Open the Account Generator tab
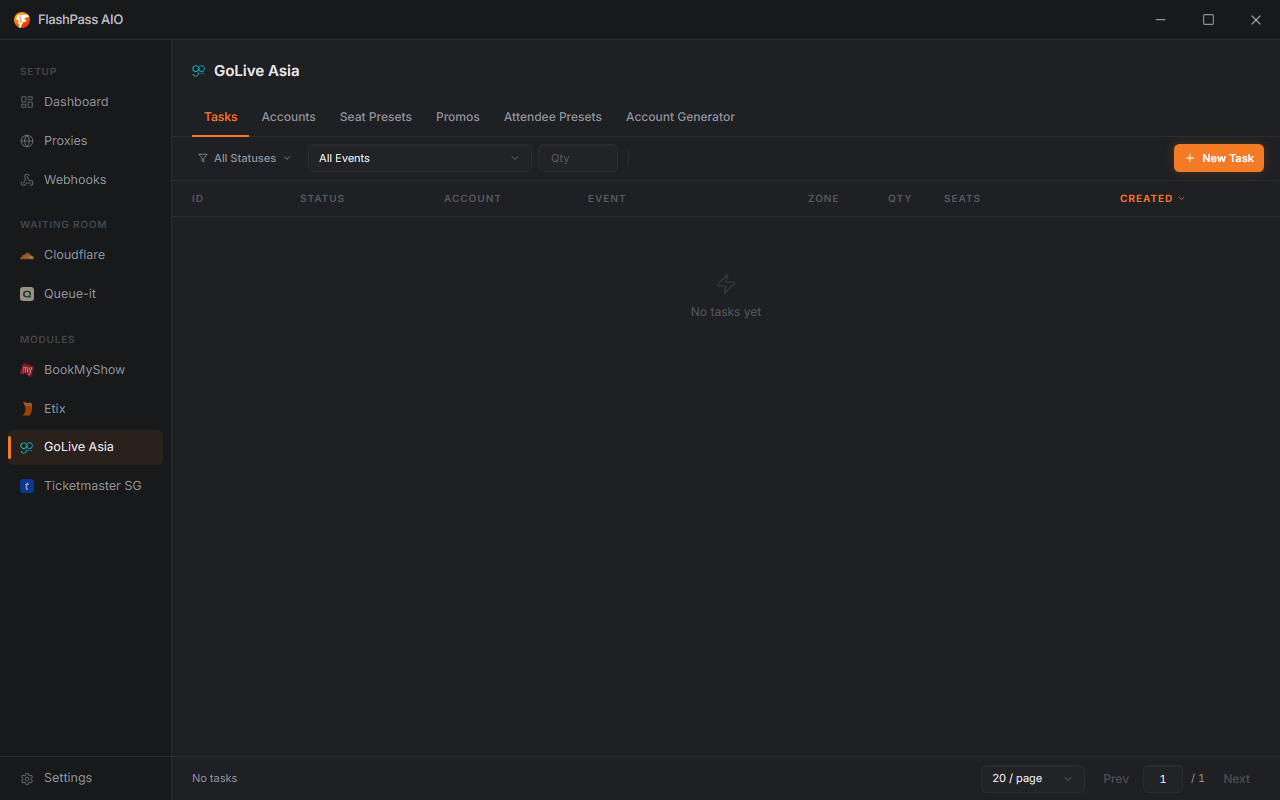 click(x=680, y=117)
